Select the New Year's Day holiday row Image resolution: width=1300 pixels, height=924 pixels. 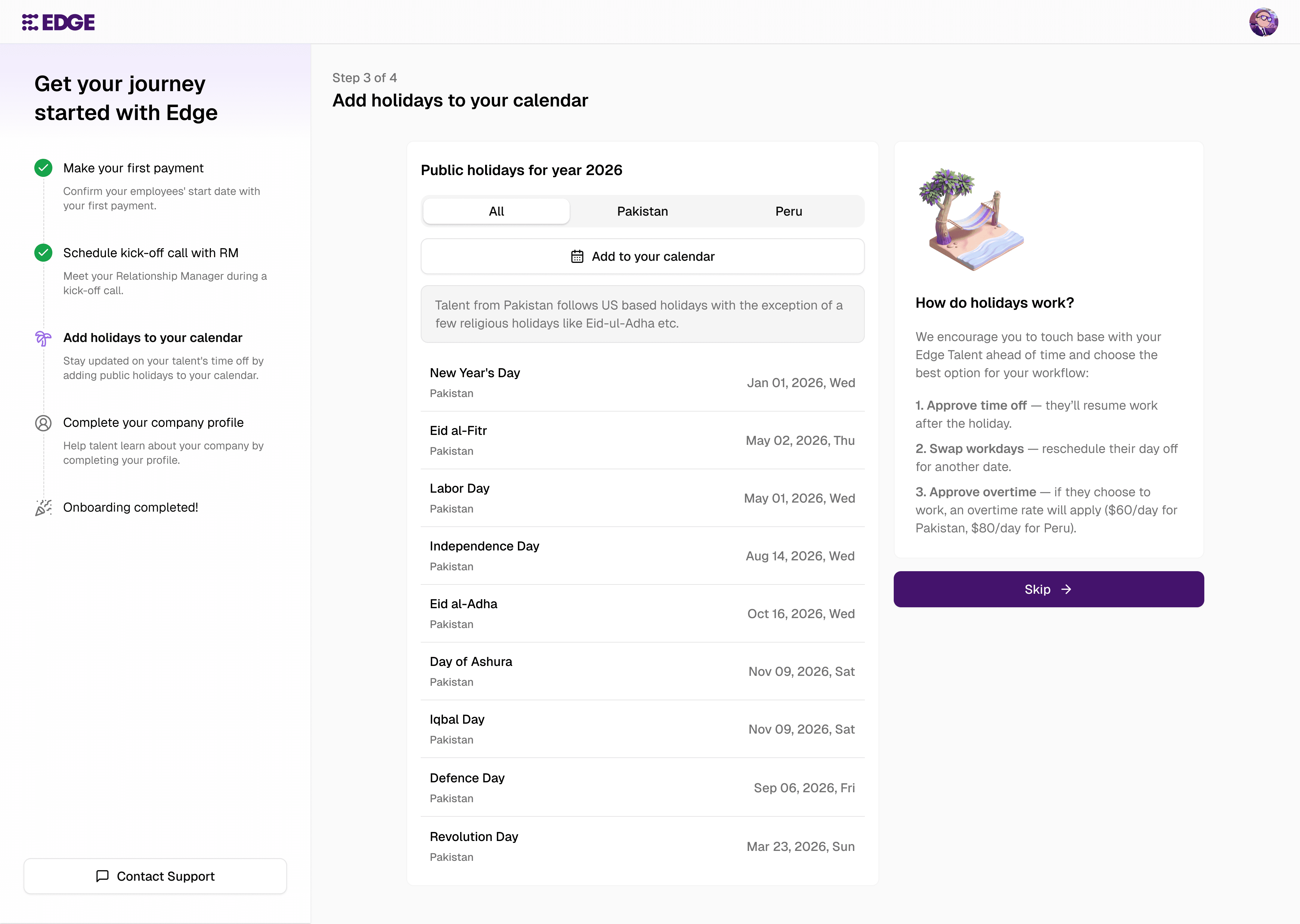click(x=642, y=382)
